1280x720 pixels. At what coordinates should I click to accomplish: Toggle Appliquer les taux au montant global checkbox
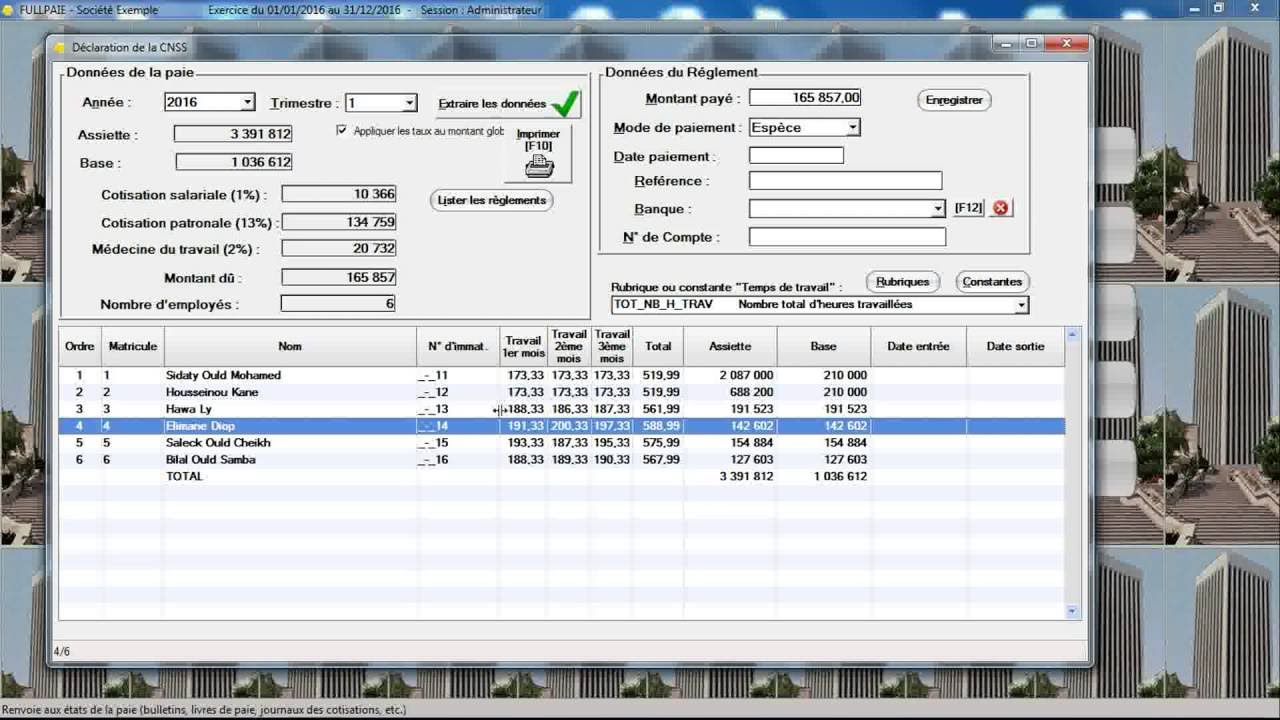point(342,131)
